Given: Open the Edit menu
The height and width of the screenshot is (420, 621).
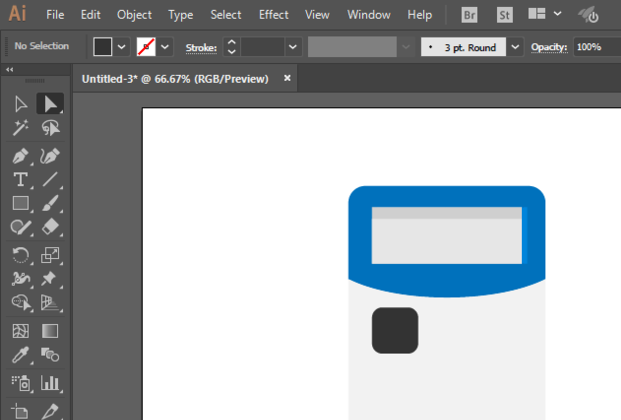Looking at the screenshot, I should [x=90, y=15].
